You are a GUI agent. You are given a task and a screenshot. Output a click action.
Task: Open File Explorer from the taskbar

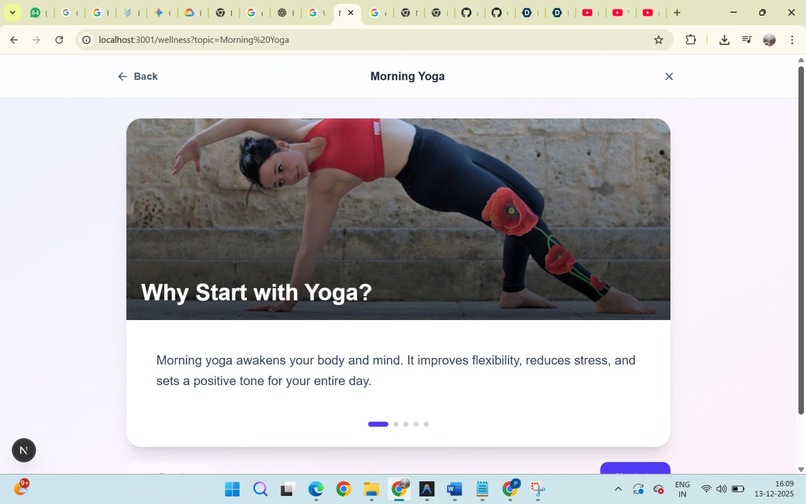pyautogui.click(x=371, y=489)
